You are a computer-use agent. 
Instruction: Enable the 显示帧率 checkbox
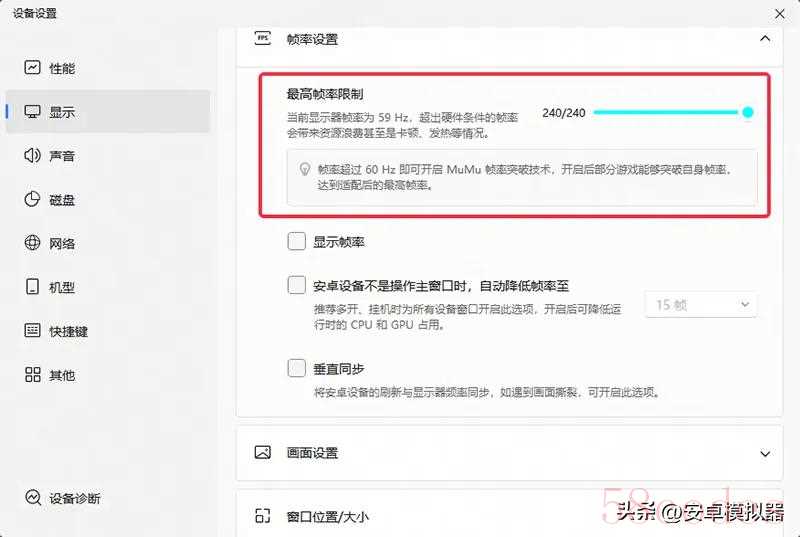point(296,241)
